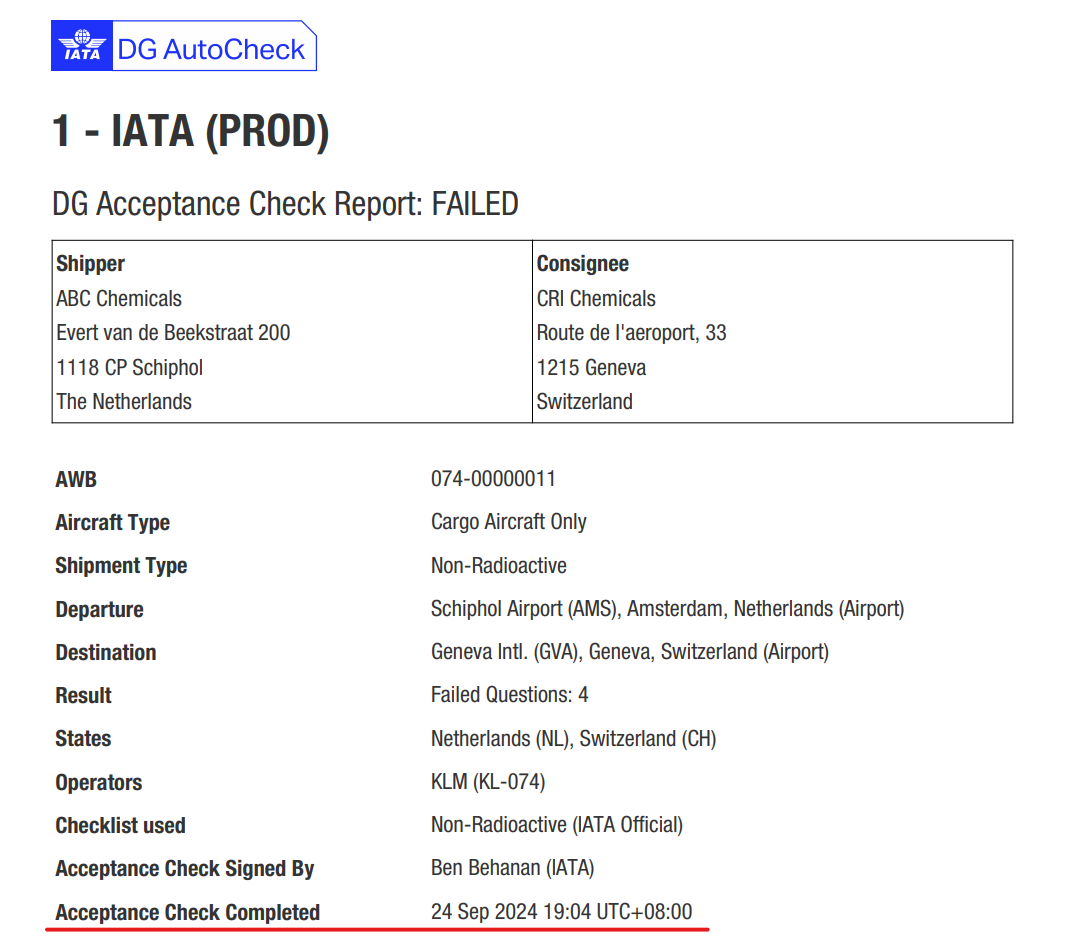Screen dimensions: 1076x943
Task: Click the "Departure" label
Action: click(100, 609)
